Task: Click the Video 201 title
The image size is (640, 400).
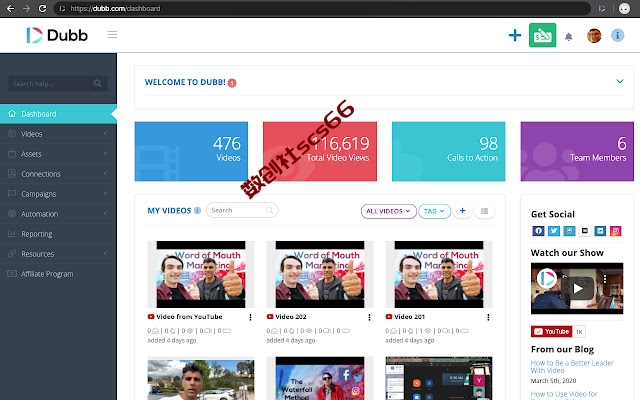Action: [409, 317]
